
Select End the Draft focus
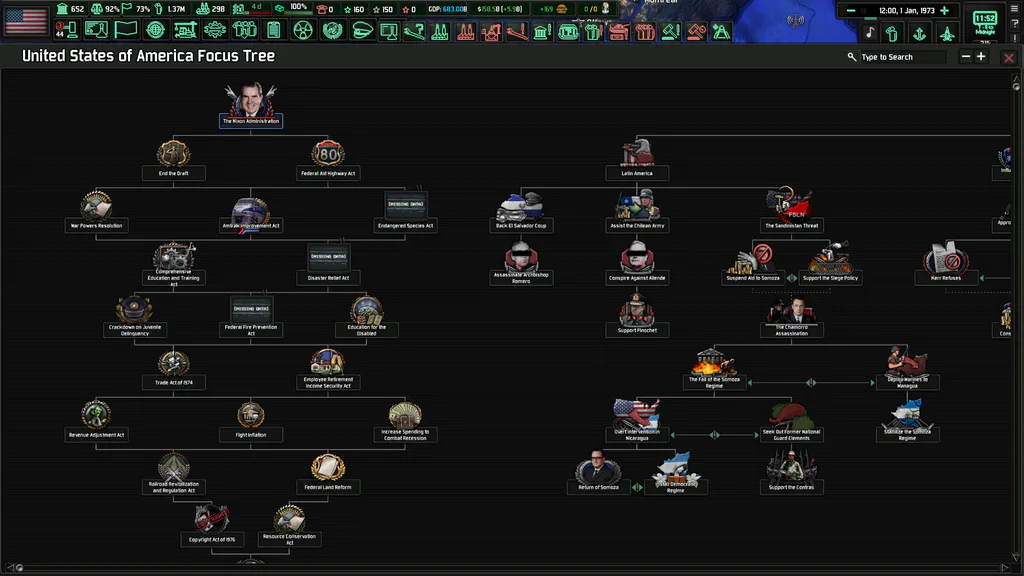tap(174, 159)
